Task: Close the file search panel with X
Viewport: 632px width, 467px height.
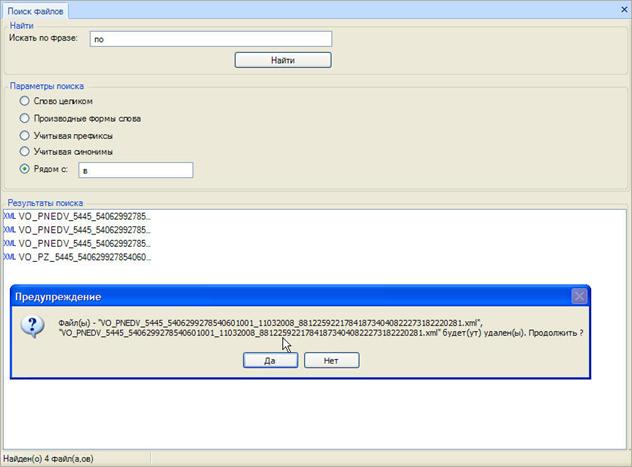Action: coord(624,9)
